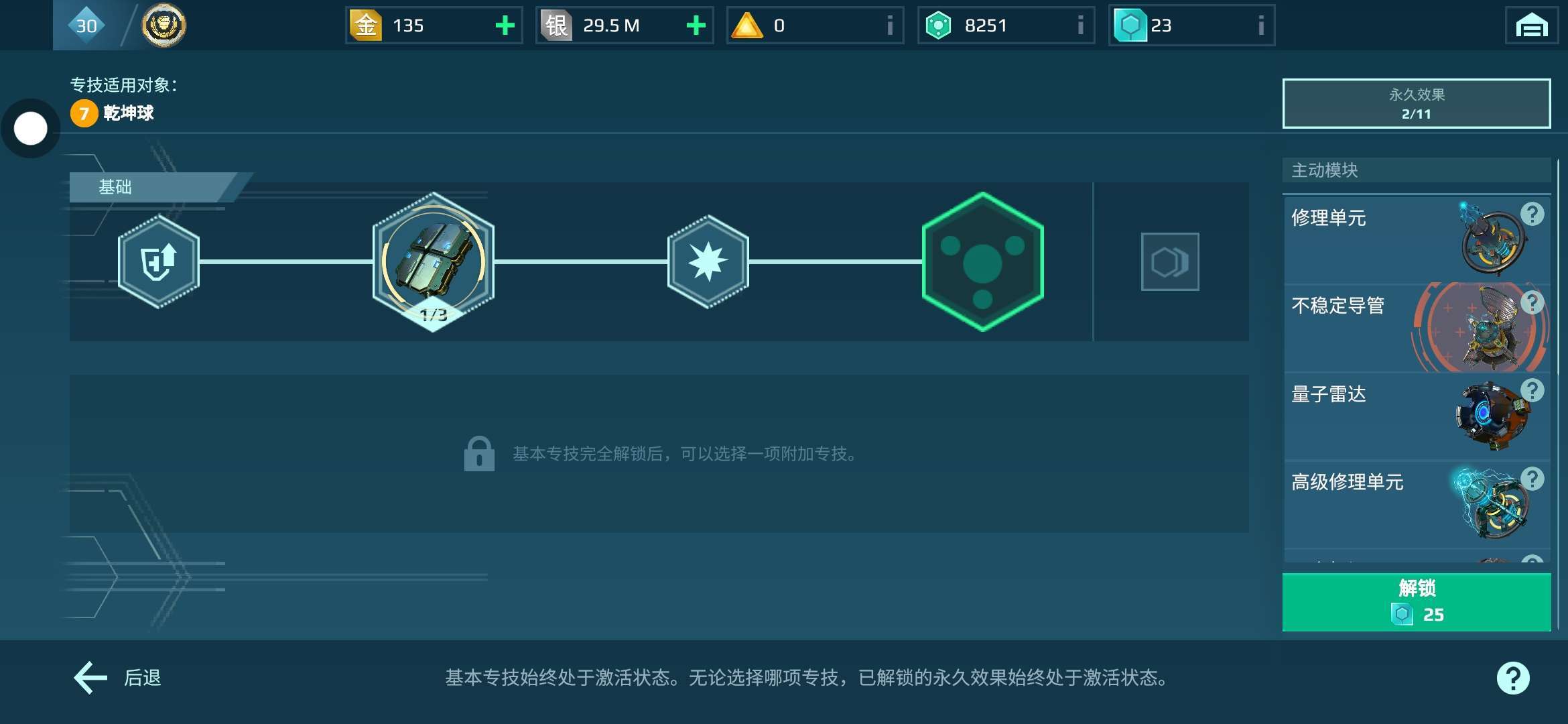
Task: Select the starburst hexagon skill node
Action: (x=708, y=261)
